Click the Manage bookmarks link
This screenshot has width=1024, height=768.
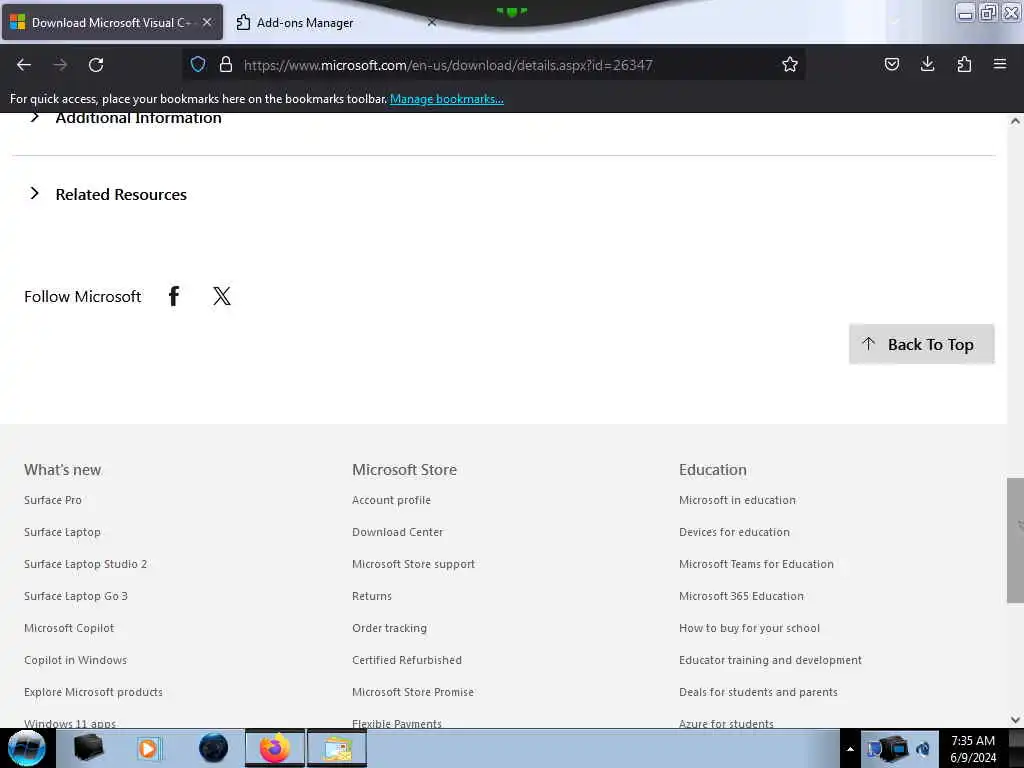[447, 99]
